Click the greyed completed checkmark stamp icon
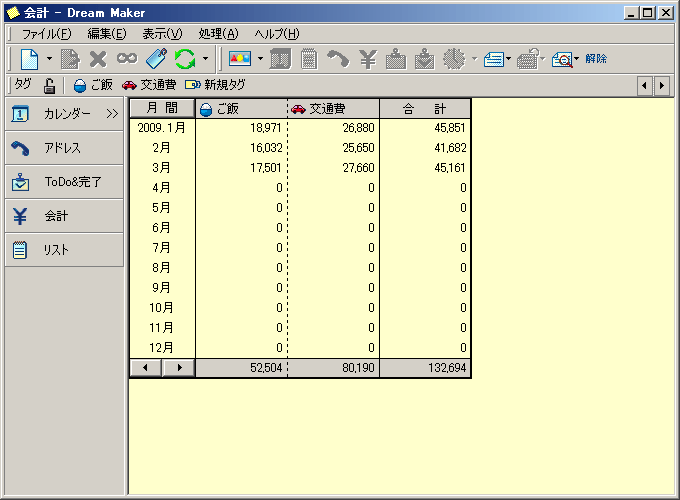680x500 pixels. click(x=425, y=59)
